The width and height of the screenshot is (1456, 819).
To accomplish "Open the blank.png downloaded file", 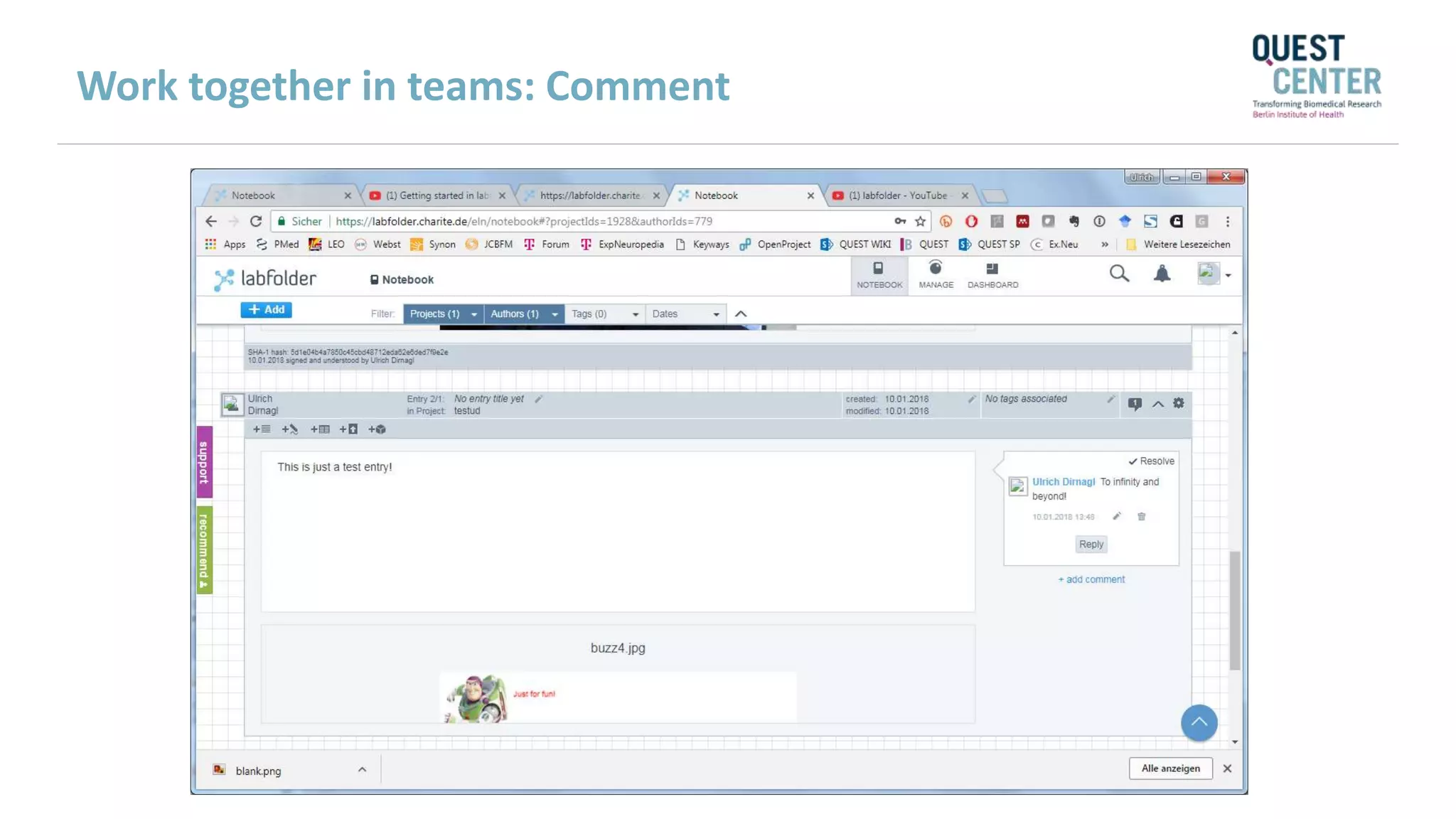I will pos(258,771).
